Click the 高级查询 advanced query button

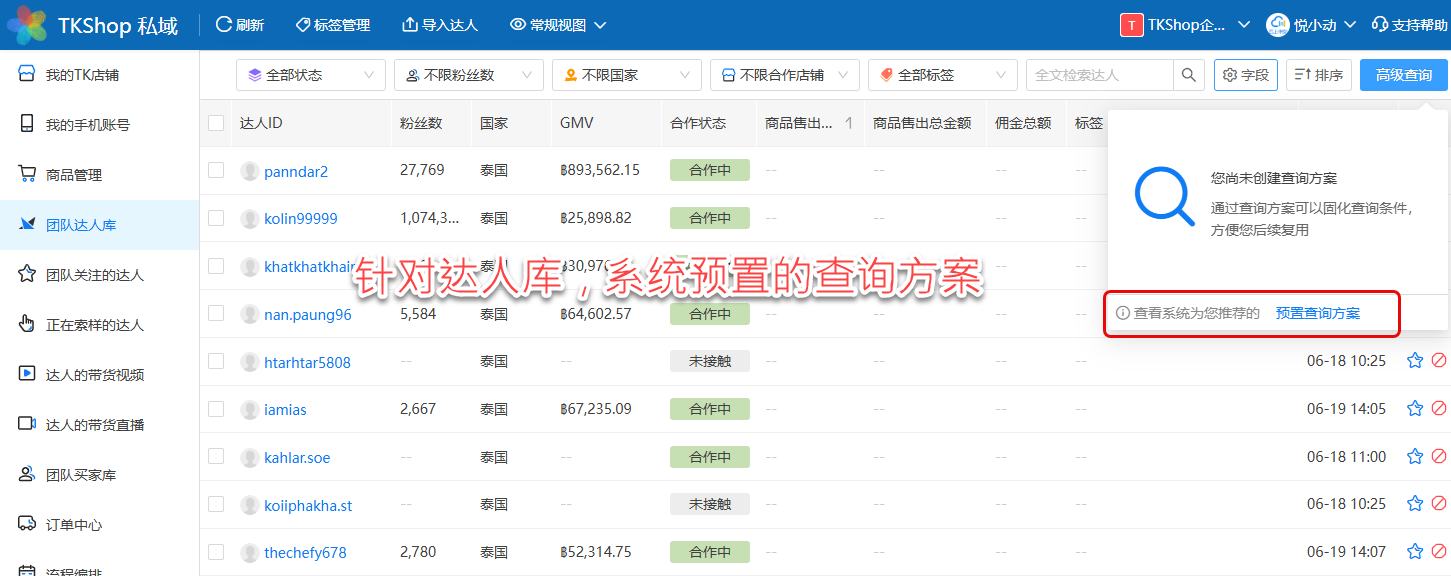pos(1404,75)
